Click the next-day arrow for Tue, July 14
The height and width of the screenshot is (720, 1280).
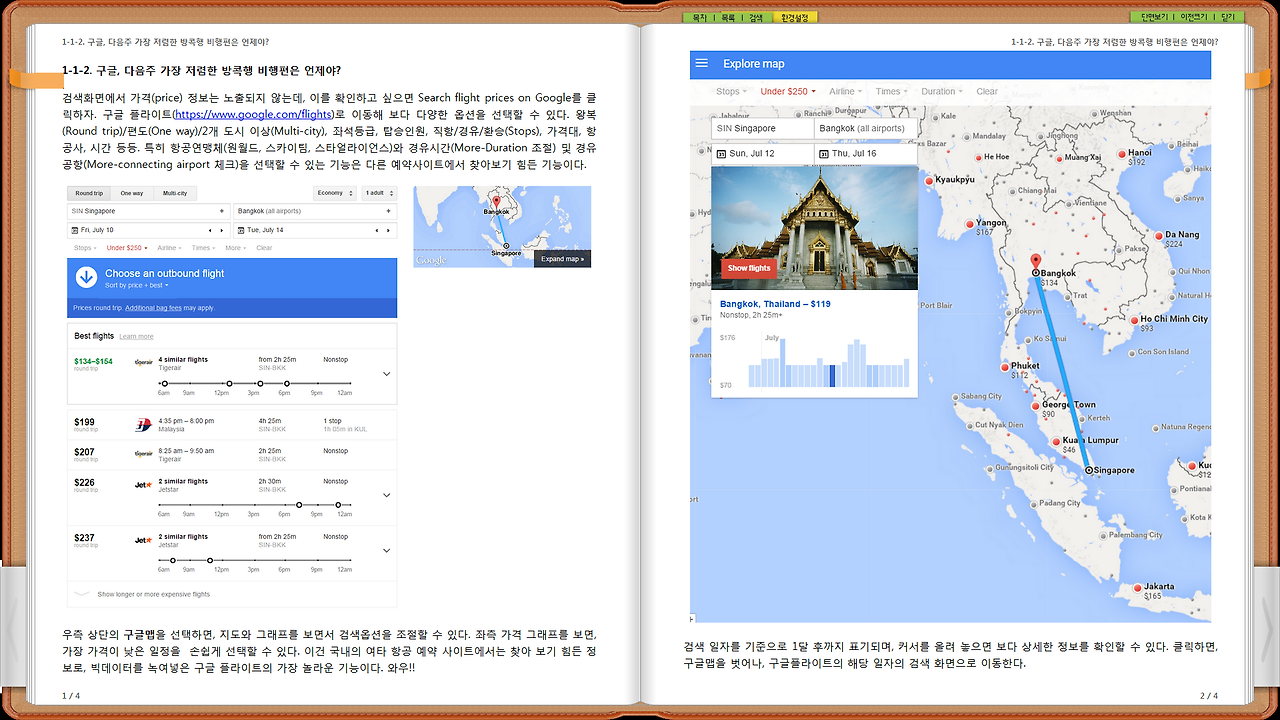coord(389,230)
